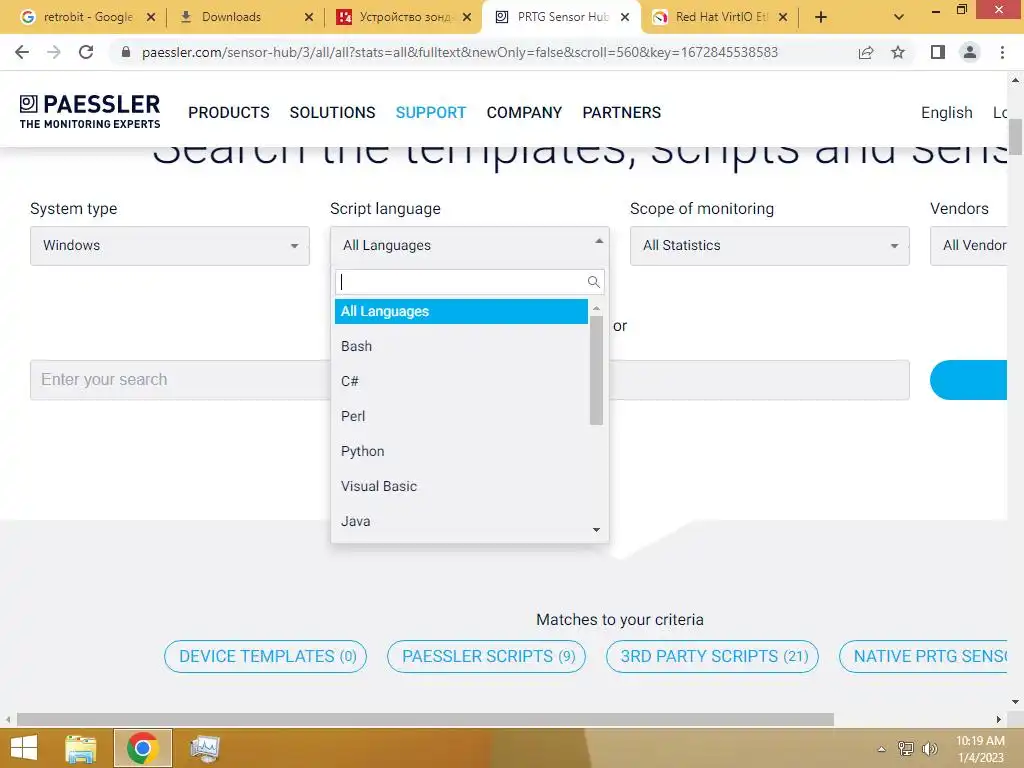Screen dimensions: 1024x768
Task: Open the browser side panel
Action: [938, 52]
